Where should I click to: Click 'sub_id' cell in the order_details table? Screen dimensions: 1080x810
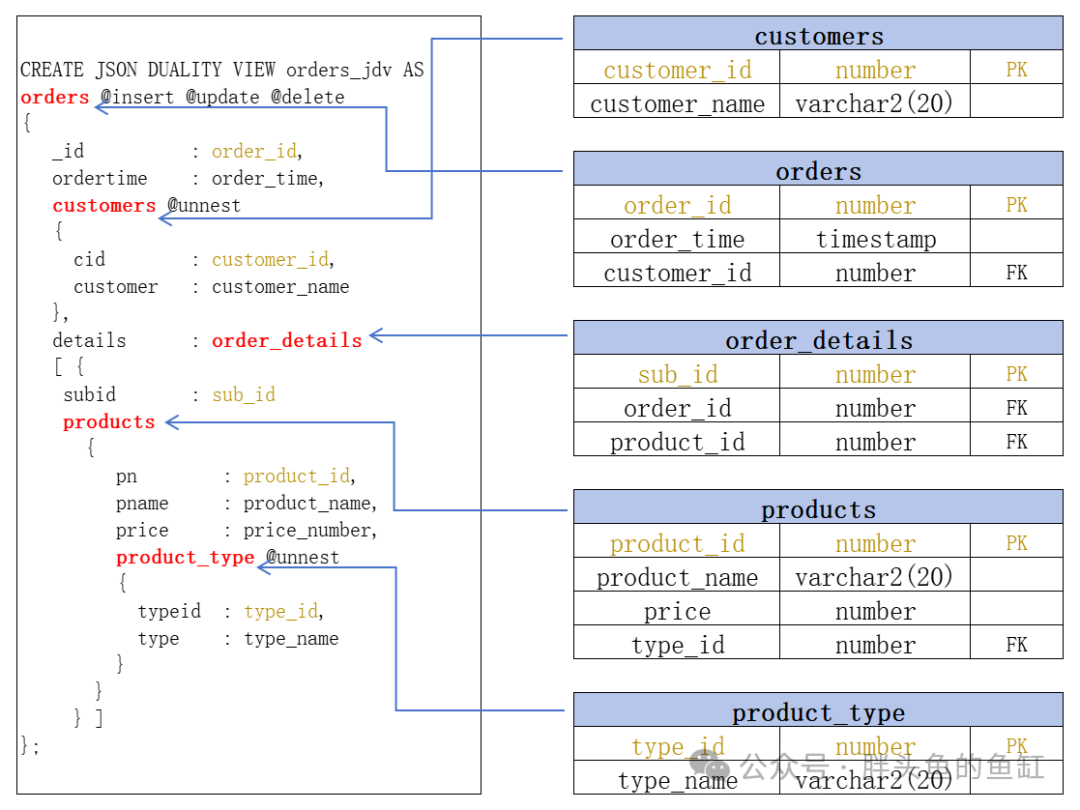677,372
